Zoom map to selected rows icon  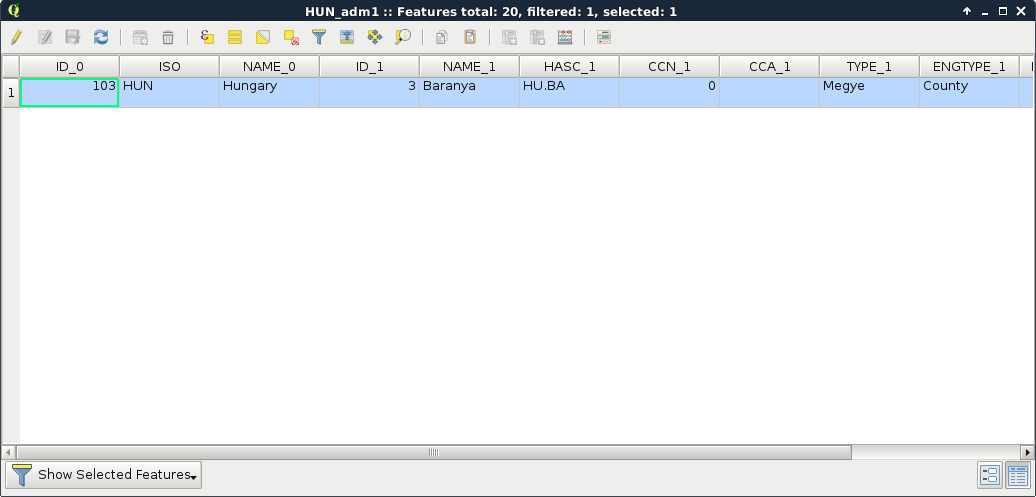(x=403, y=37)
